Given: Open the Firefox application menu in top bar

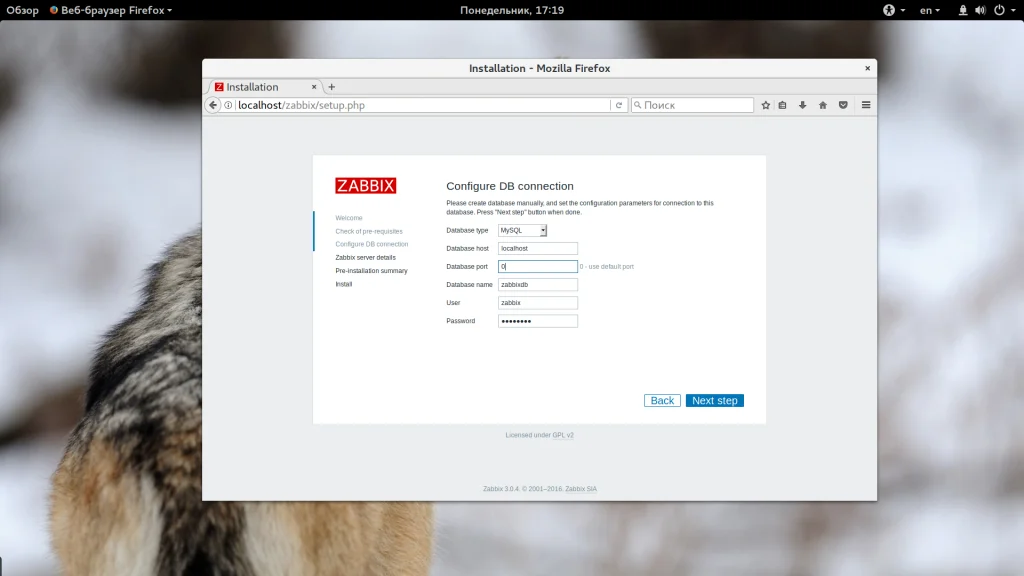Looking at the screenshot, I should [111, 10].
